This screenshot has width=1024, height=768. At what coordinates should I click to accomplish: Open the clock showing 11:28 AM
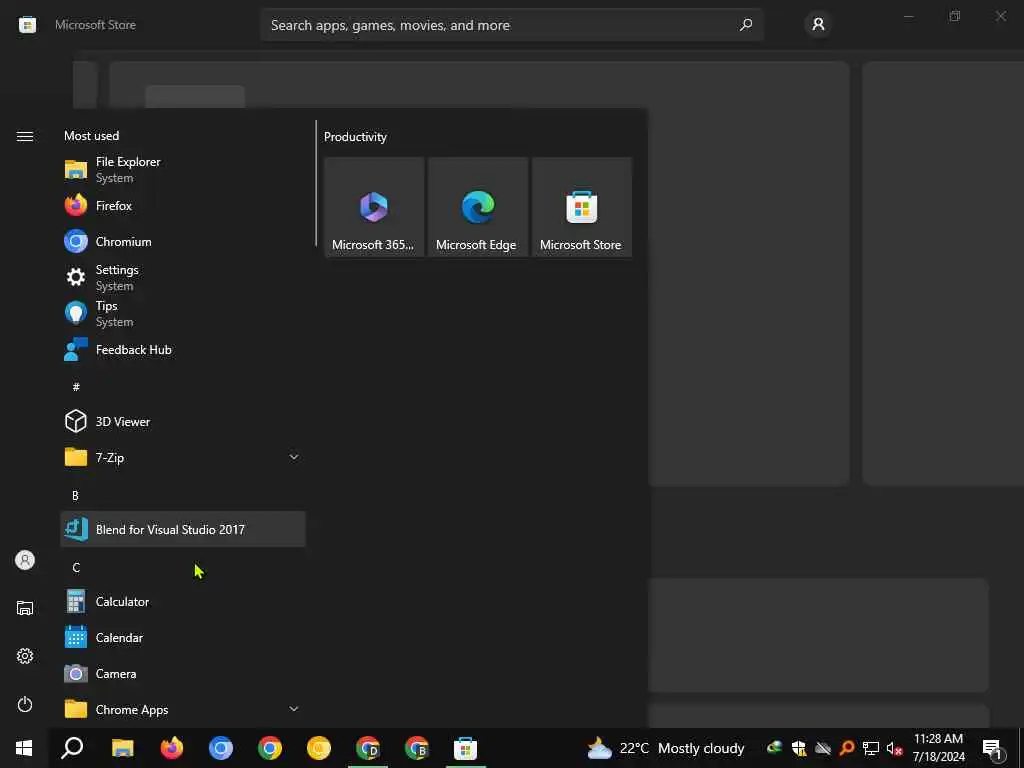(x=938, y=748)
